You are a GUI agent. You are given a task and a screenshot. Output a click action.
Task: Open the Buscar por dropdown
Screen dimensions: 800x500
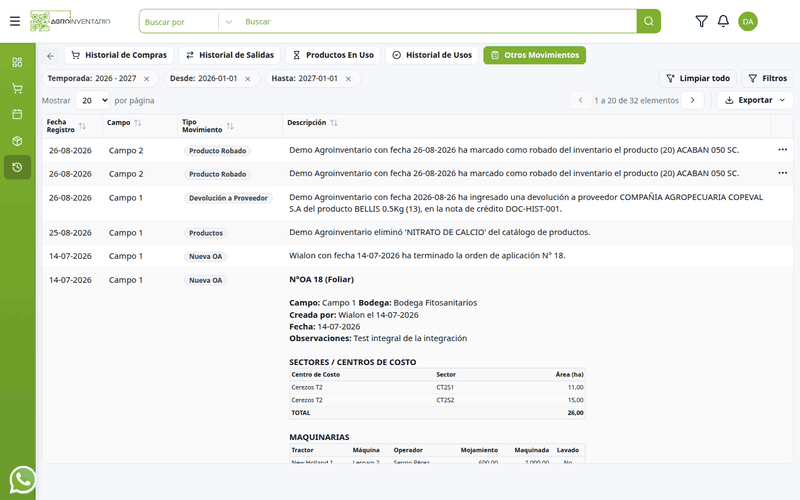tap(186, 22)
